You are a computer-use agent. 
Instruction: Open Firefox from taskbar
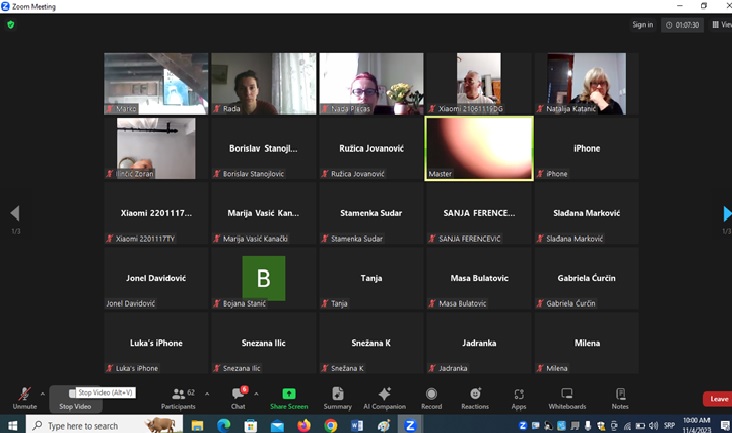point(304,426)
